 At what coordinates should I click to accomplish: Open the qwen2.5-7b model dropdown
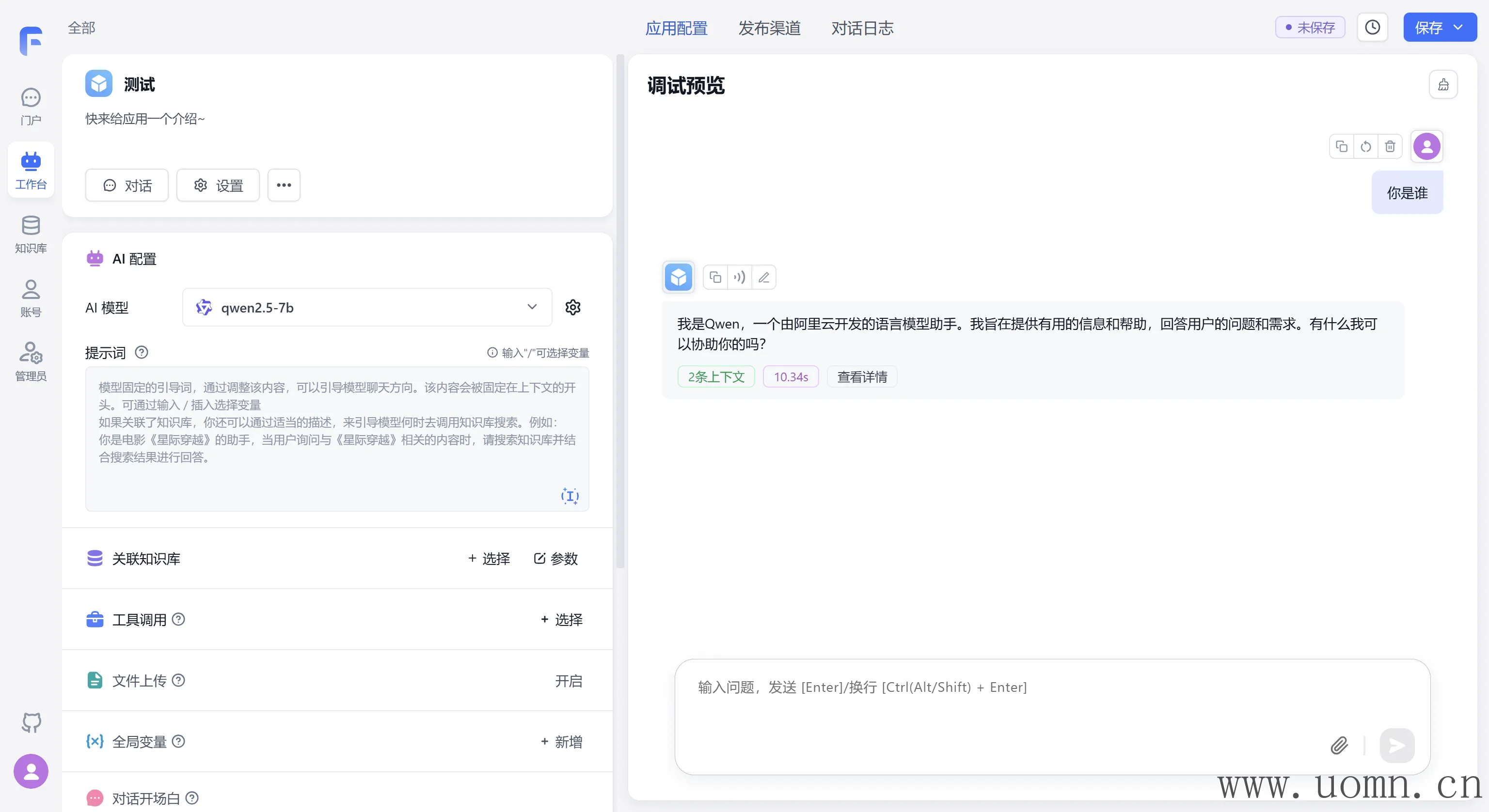pos(366,308)
